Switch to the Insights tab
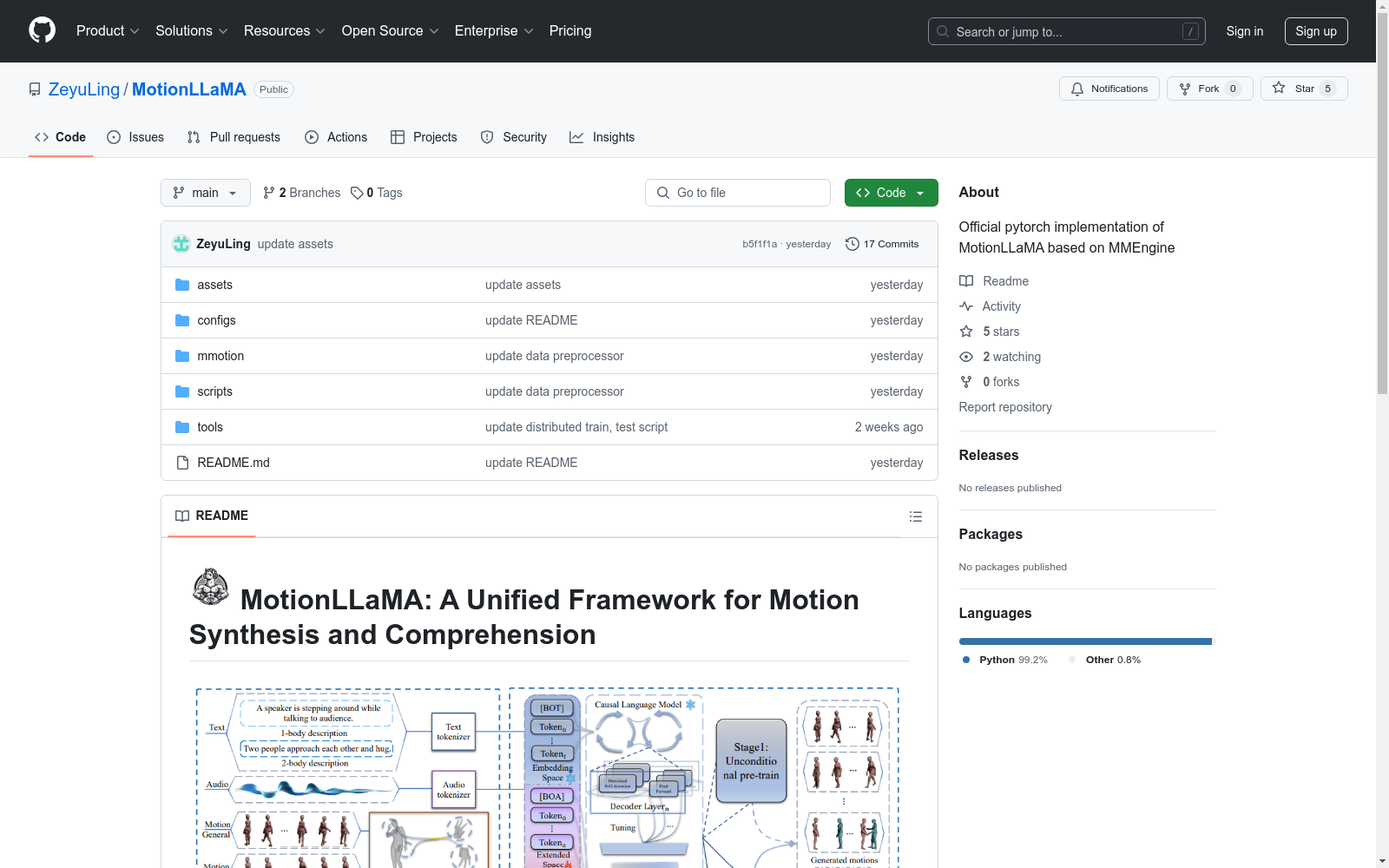Image resolution: width=1389 pixels, height=868 pixels. click(602, 137)
